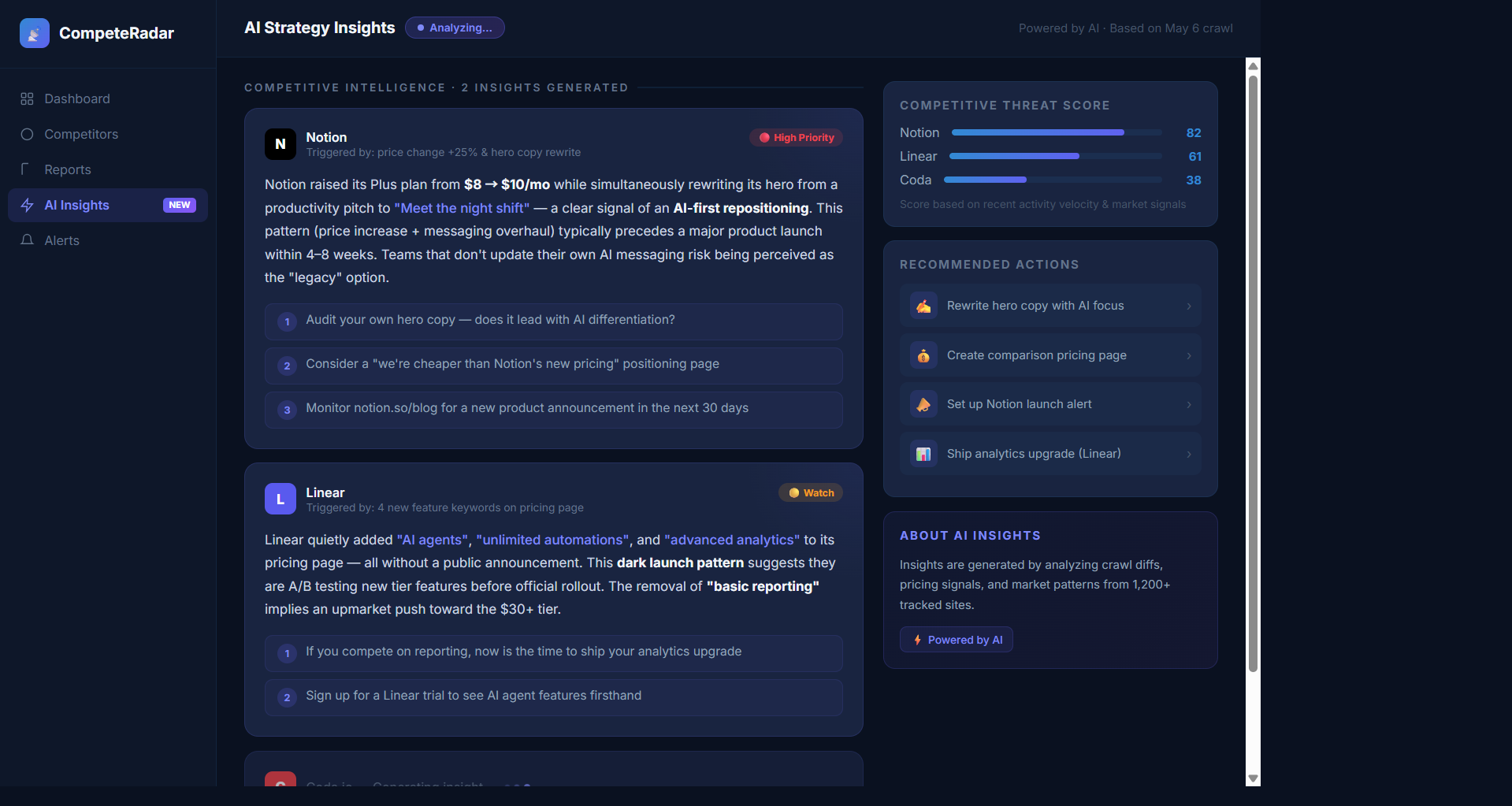The width and height of the screenshot is (1512, 806).
Task: Click the Linear threat score bar
Action: click(x=1056, y=156)
